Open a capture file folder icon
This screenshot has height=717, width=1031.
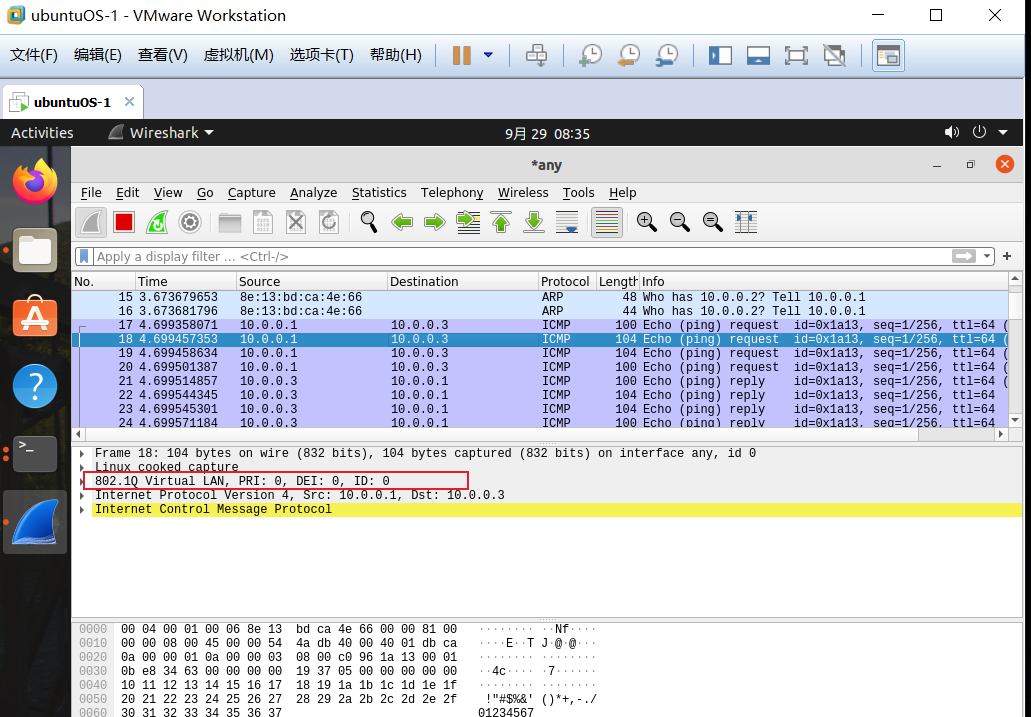(x=229, y=222)
